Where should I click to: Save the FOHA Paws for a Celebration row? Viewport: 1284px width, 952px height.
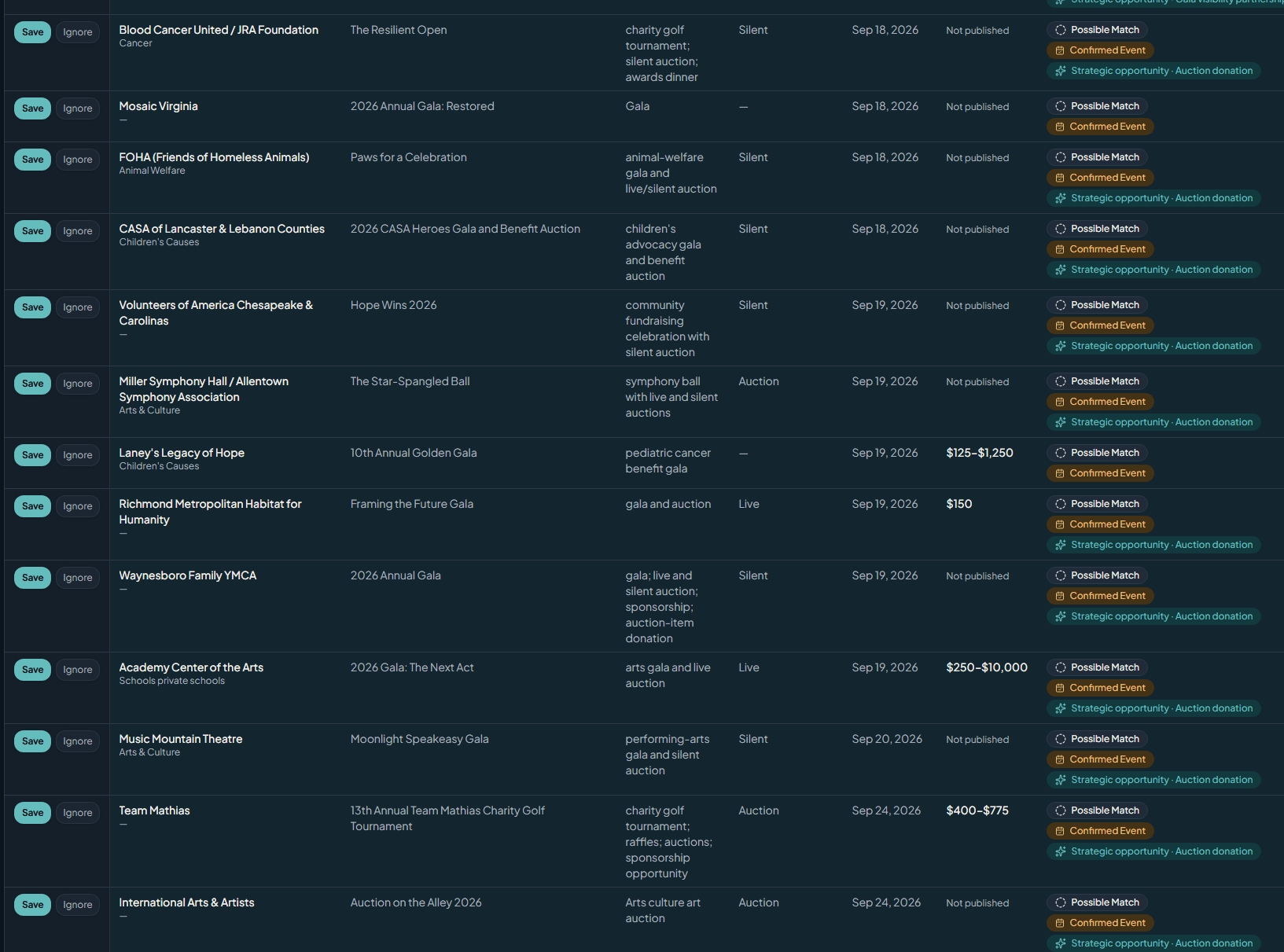pyautogui.click(x=32, y=160)
